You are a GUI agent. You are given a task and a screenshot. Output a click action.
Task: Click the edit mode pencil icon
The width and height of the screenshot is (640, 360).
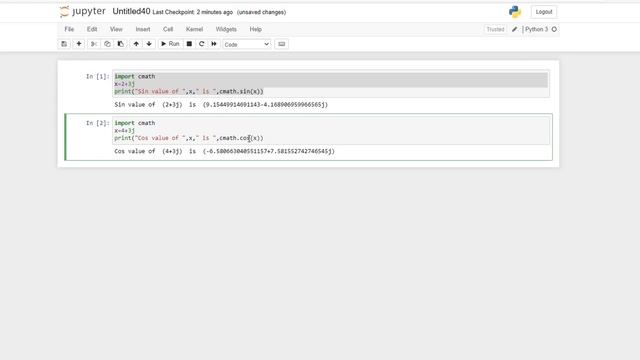coord(515,29)
